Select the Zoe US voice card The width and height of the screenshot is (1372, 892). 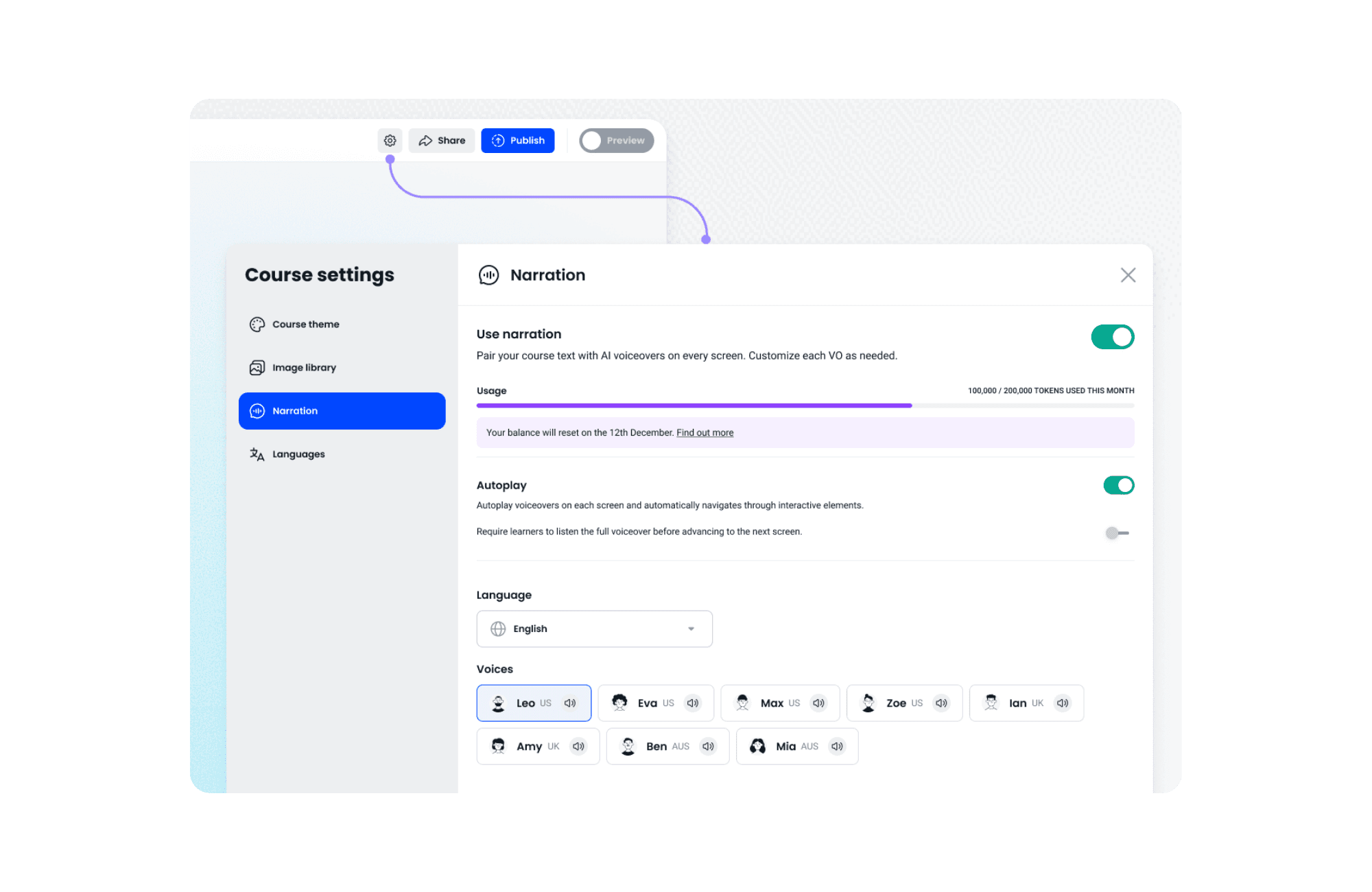[x=903, y=703]
